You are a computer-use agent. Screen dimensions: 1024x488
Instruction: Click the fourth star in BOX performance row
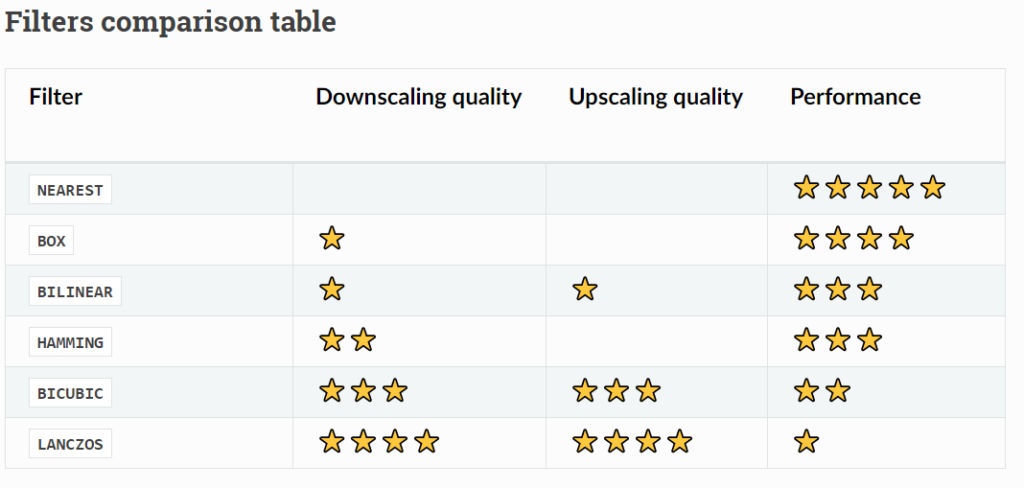pyautogui.click(x=901, y=239)
